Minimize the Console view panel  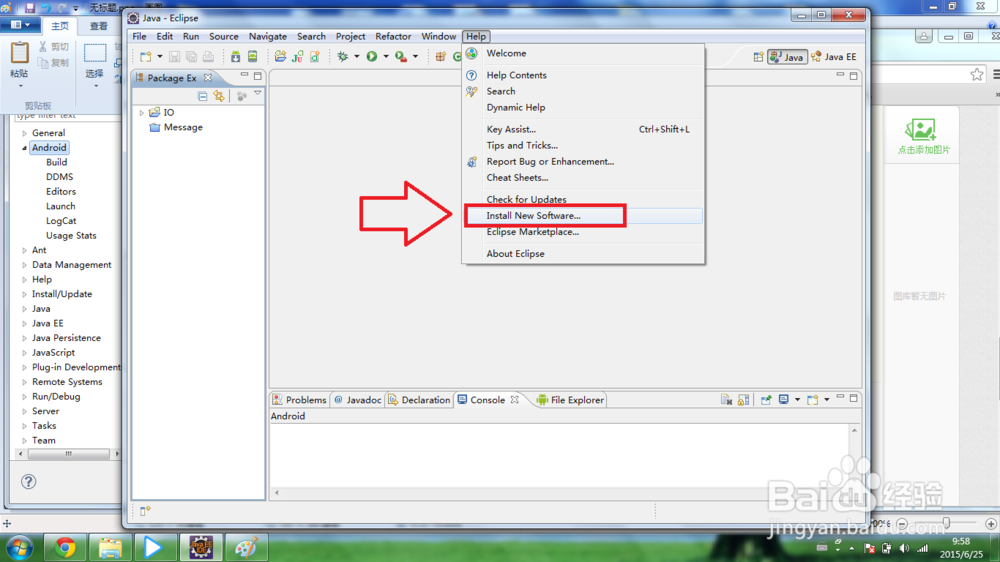(x=840, y=397)
